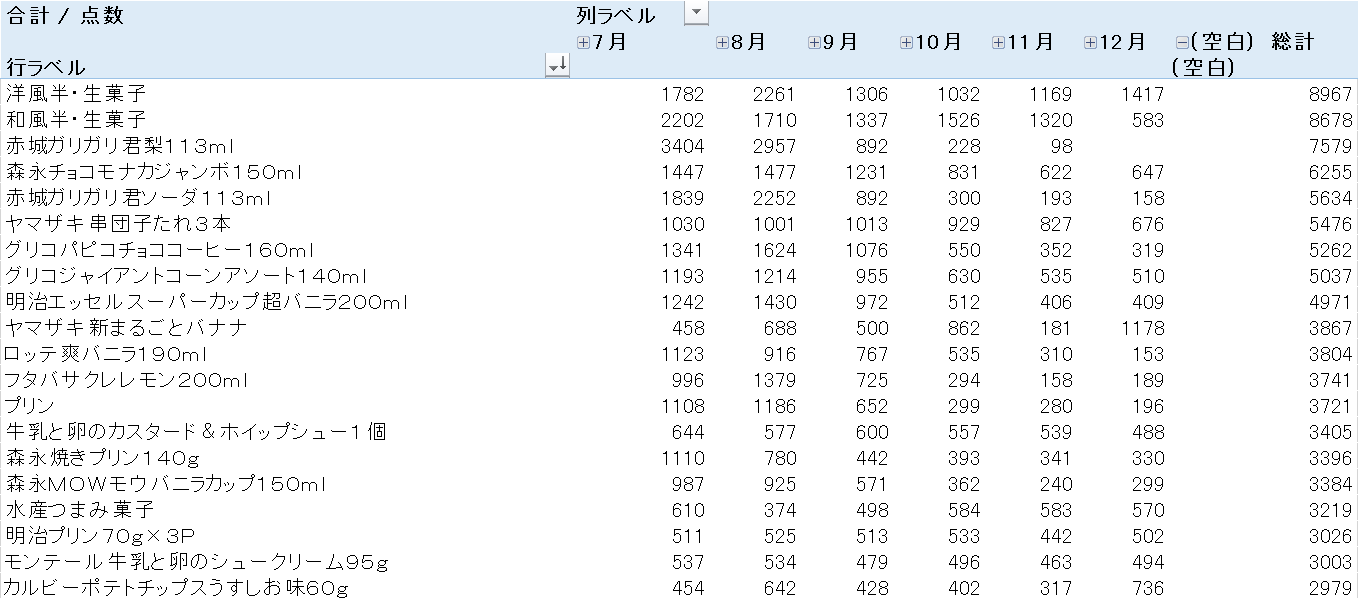Click August value 2957

[775, 146]
